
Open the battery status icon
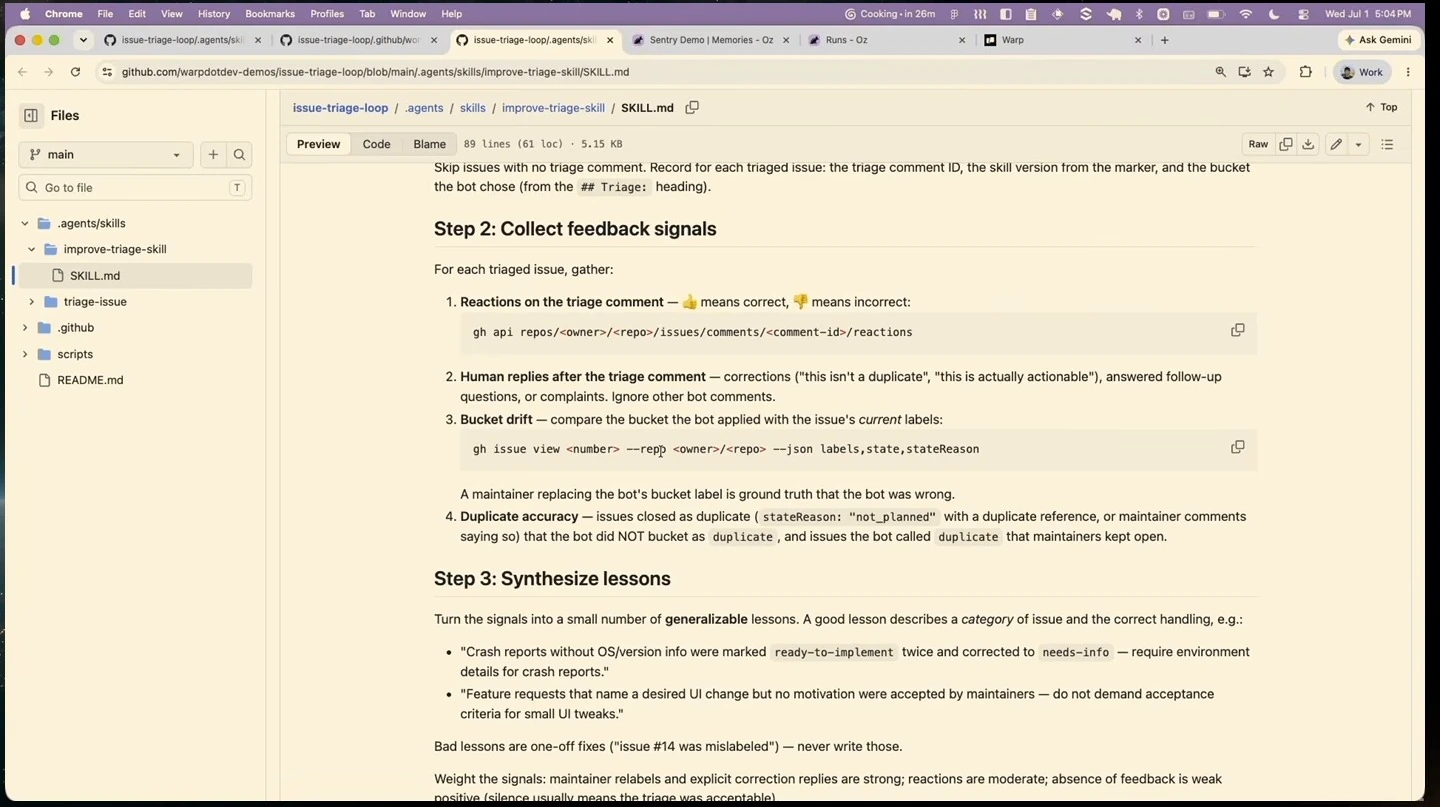pyautogui.click(x=1216, y=14)
